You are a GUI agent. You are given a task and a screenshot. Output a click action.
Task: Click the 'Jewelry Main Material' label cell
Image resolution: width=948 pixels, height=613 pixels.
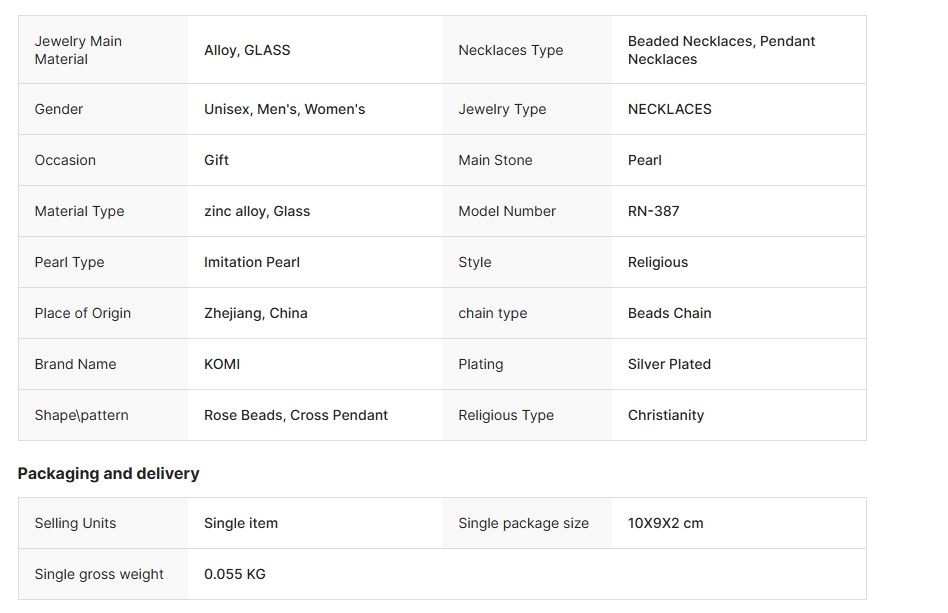[x=78, y=50]
